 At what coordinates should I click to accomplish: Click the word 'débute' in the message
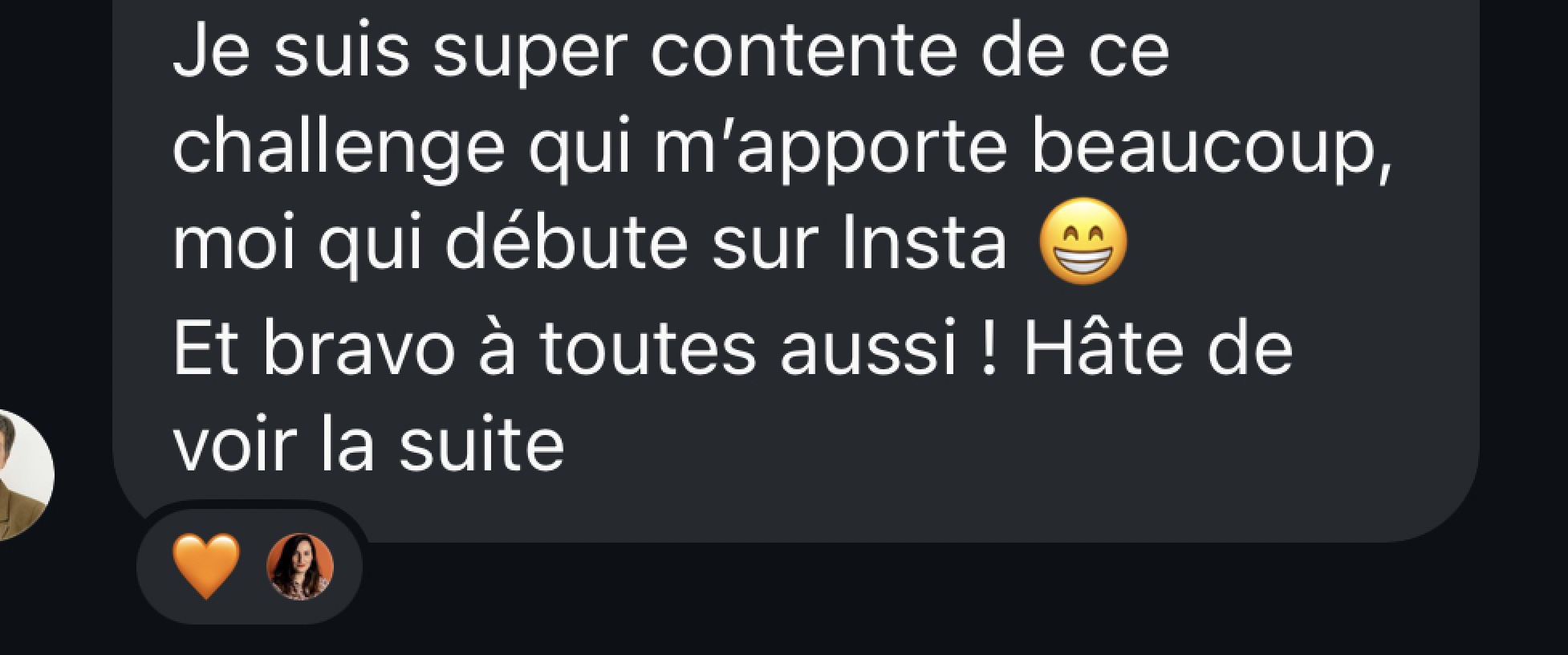tap(567, 242)
